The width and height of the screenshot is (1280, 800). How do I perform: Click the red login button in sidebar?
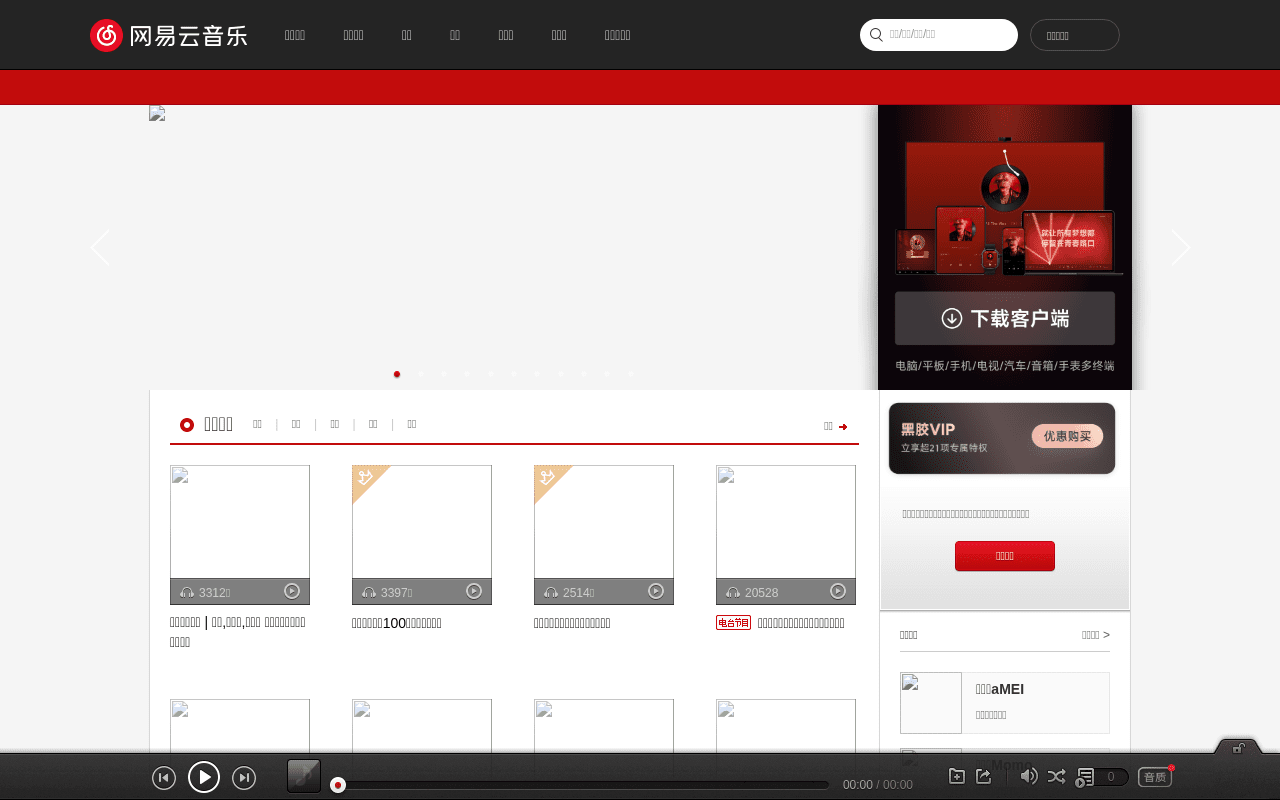pyautogui.click(x=1005, y=556)
